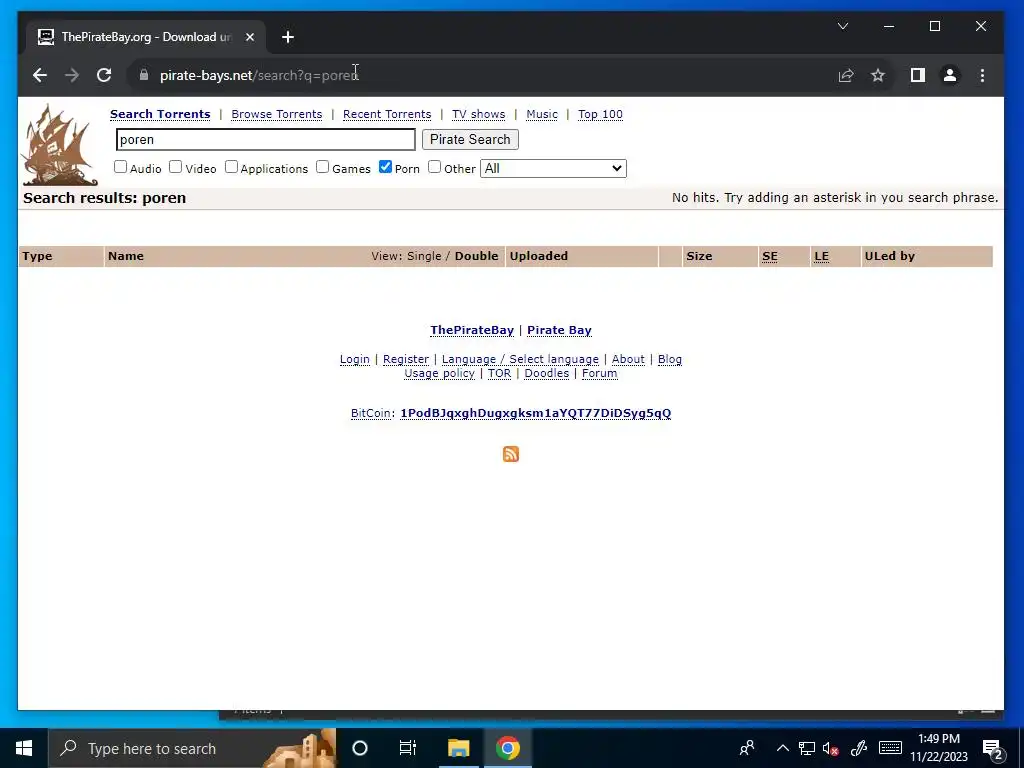Open the touch keyboard tray icon
Screen dimensions: 1024x768
point(890,748)
